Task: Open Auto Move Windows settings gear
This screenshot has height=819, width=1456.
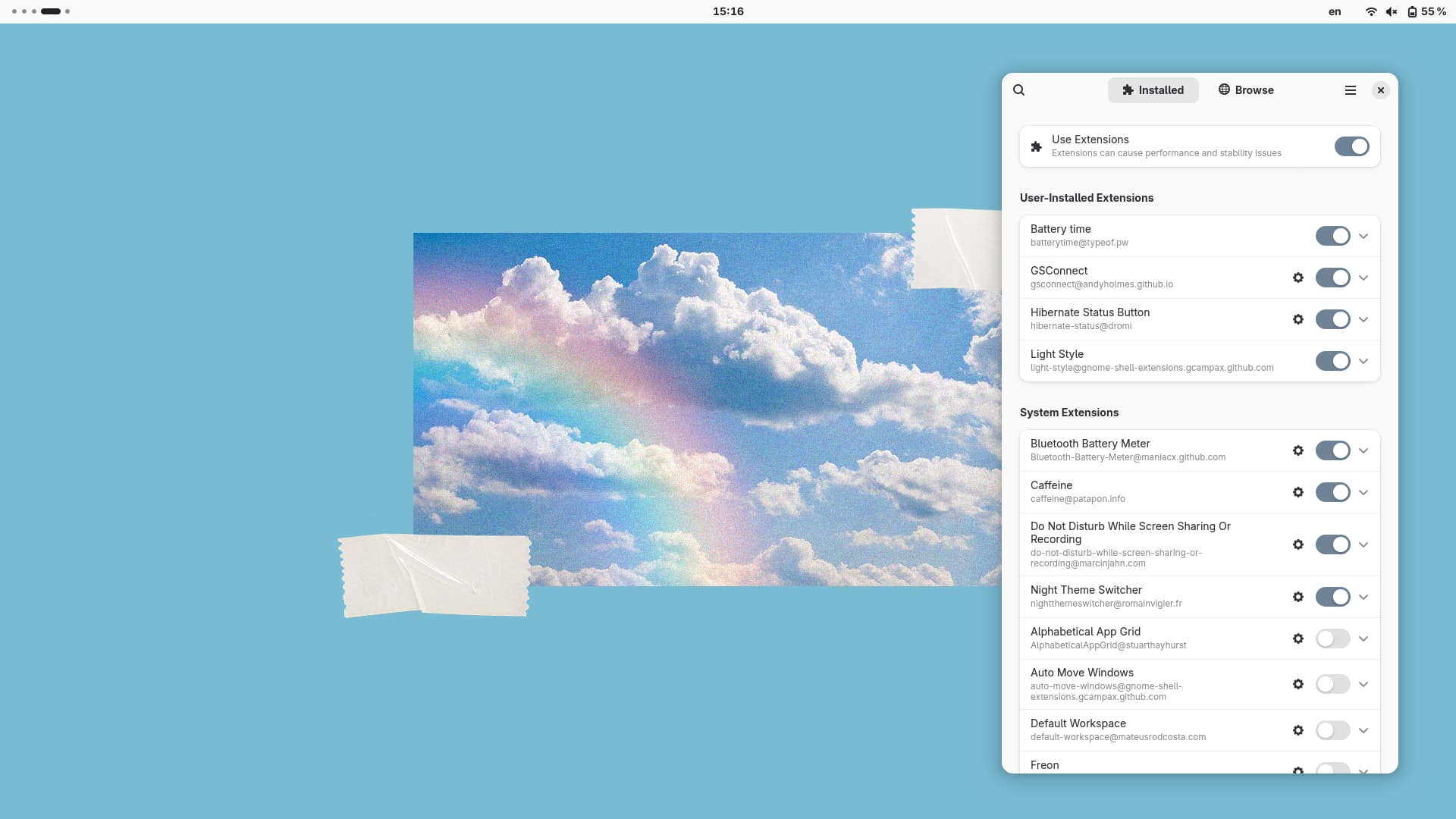Action: 1298,684
